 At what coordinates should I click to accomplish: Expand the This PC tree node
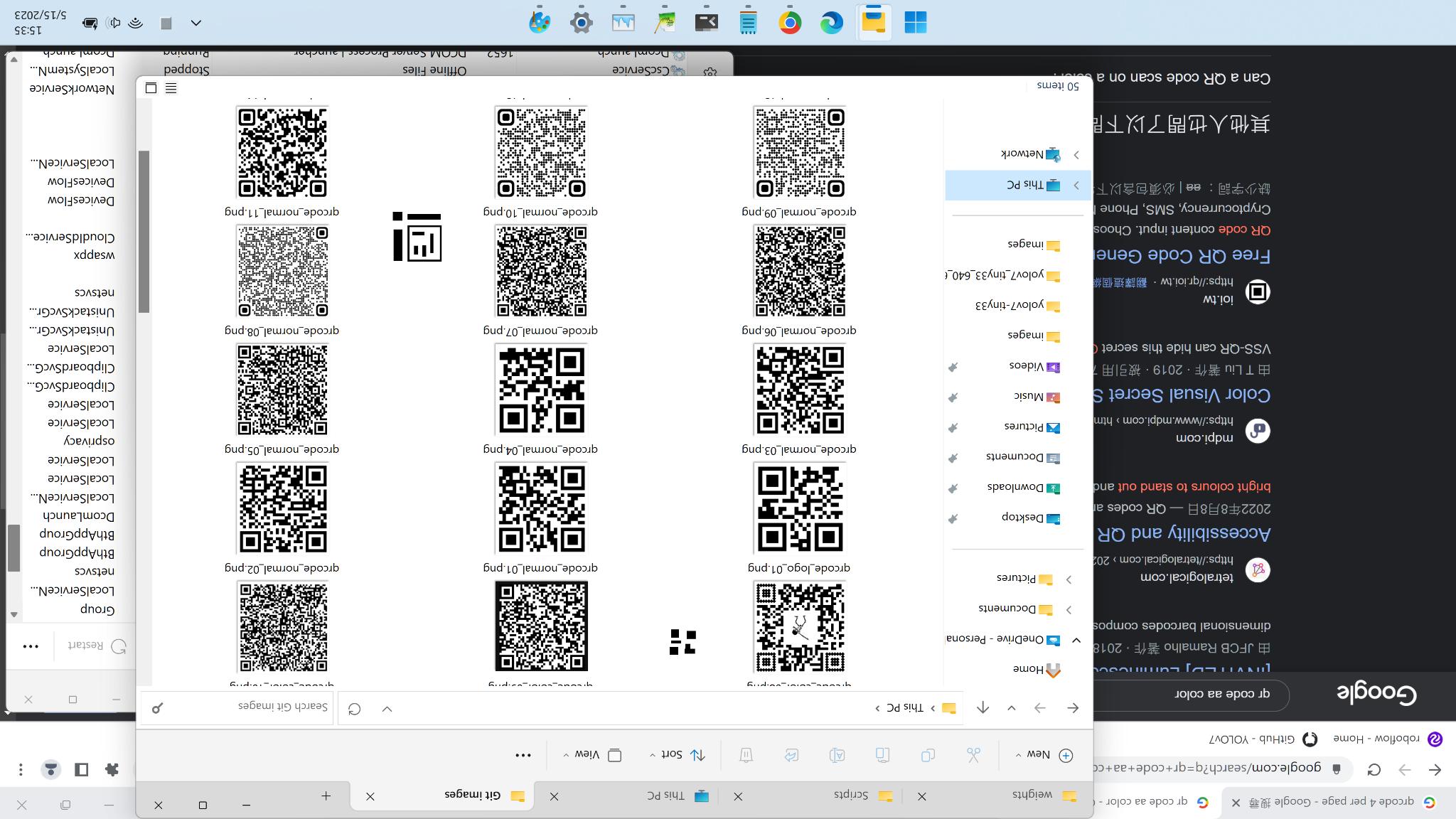(1076, 185)
